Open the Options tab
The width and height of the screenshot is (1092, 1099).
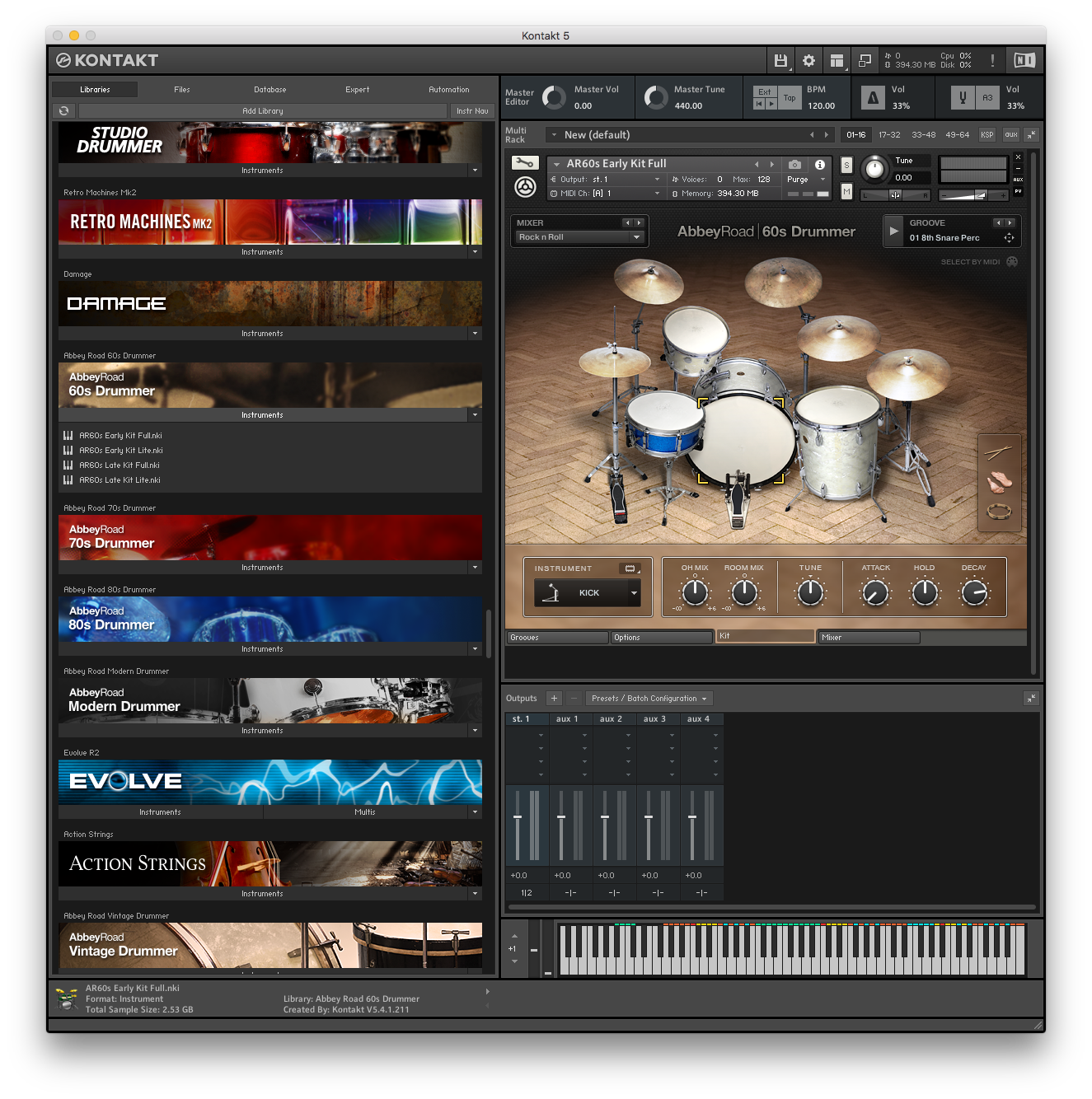click(x=662, y=638)
